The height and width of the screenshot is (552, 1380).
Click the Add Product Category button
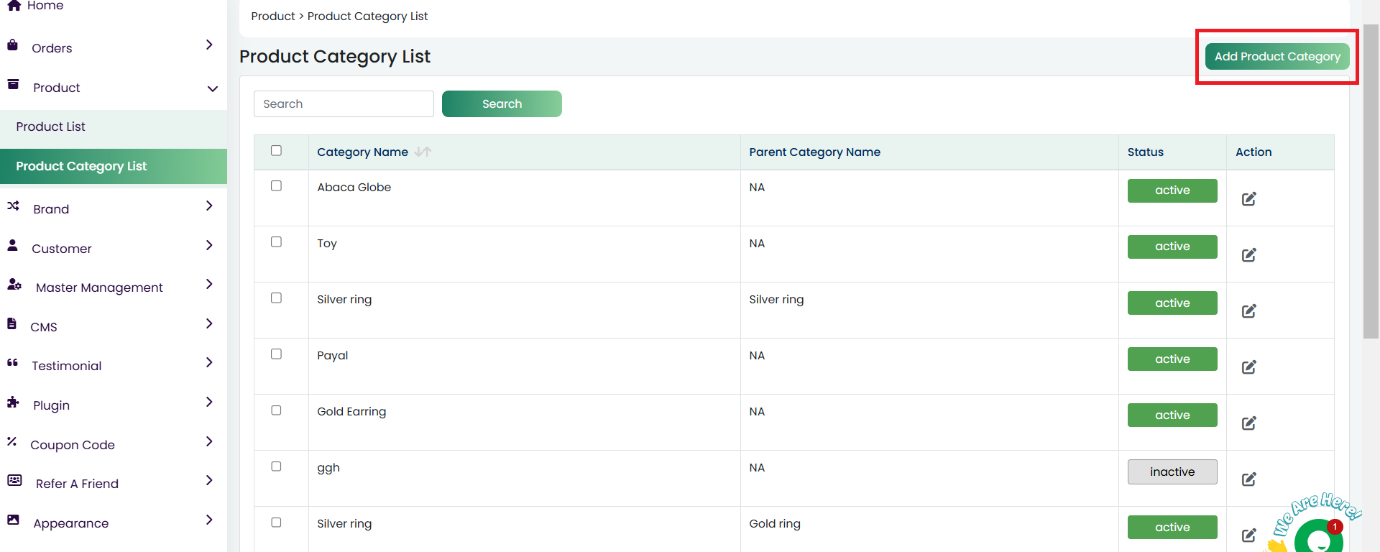[1276, 57]
